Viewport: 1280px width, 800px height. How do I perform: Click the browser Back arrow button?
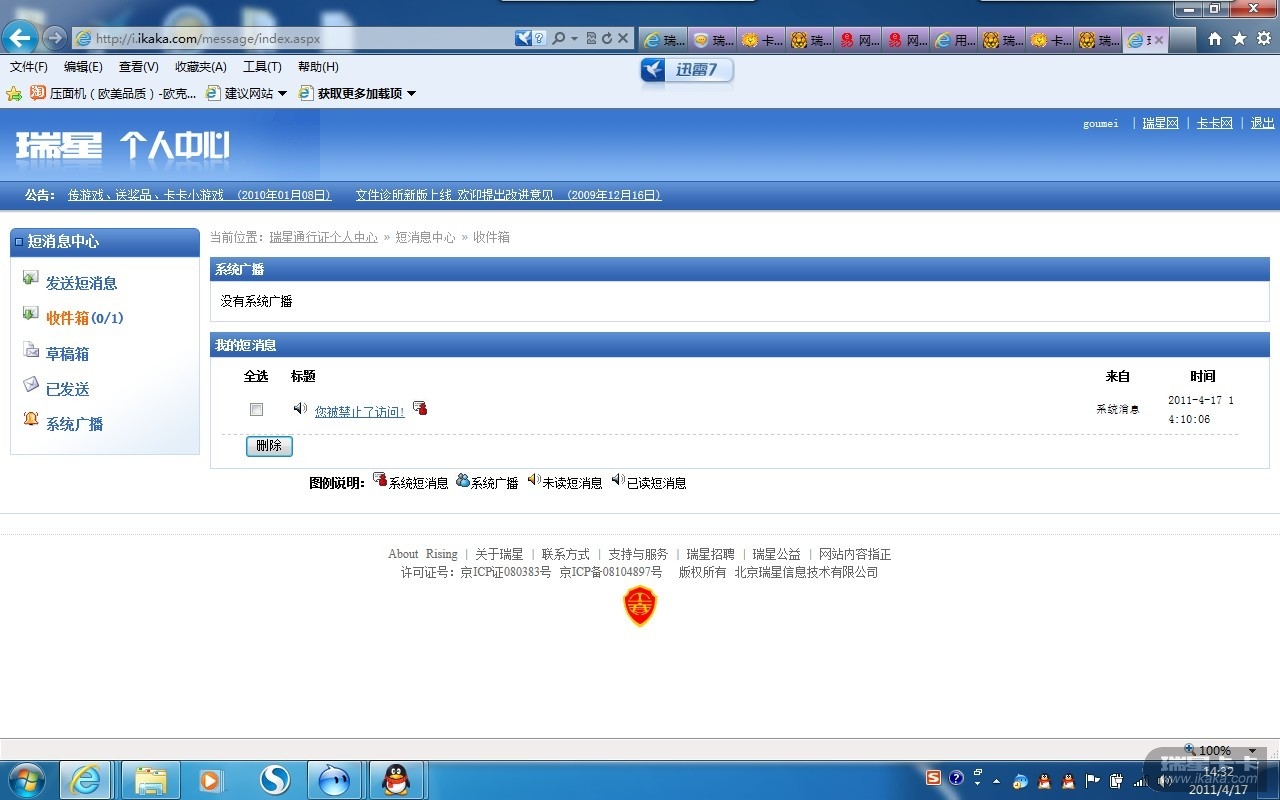(x=20, y=38)
